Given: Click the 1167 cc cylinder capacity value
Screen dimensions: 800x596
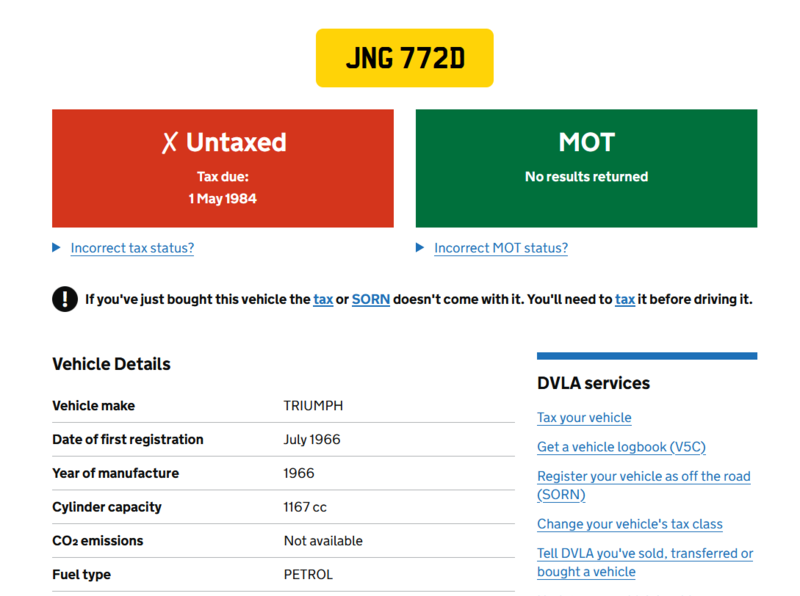Looking at the screenshot, I should point(305,507).
